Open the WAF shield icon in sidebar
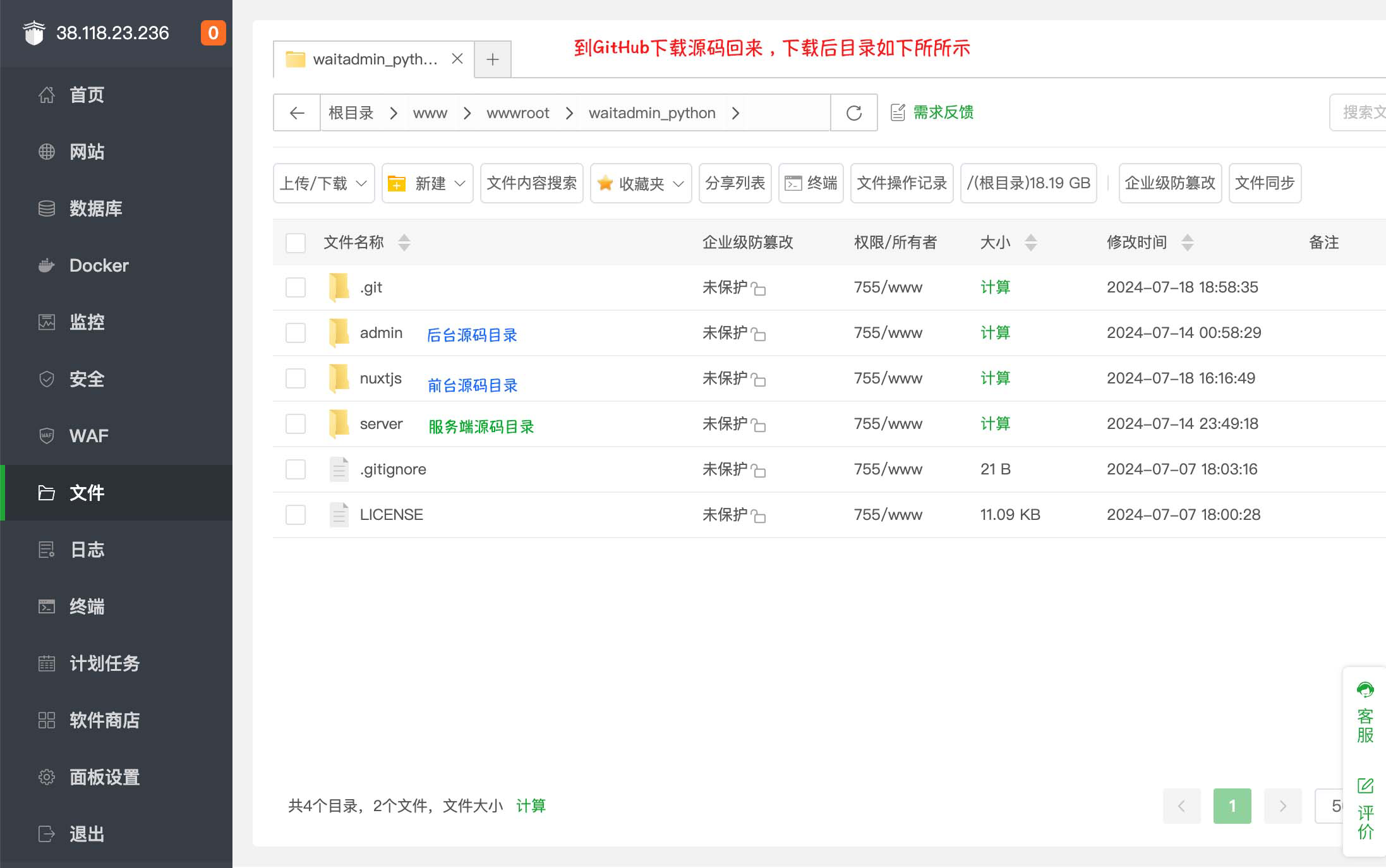1386x868 pixels. (47, 436)
